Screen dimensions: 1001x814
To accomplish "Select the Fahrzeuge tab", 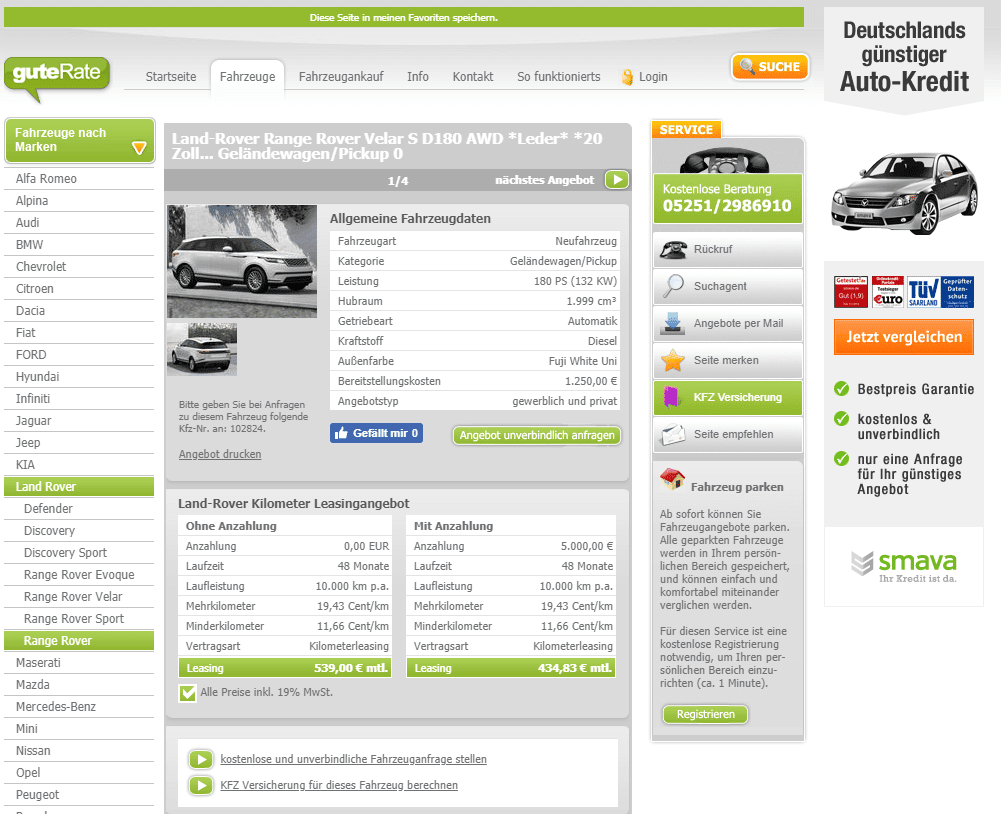I will coord(248,77).
